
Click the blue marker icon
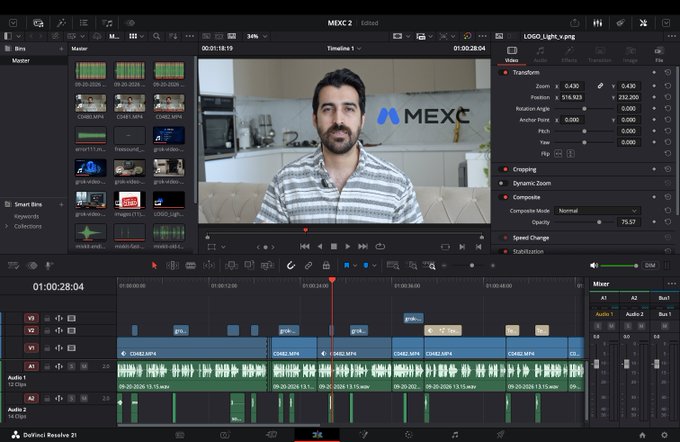366,265
